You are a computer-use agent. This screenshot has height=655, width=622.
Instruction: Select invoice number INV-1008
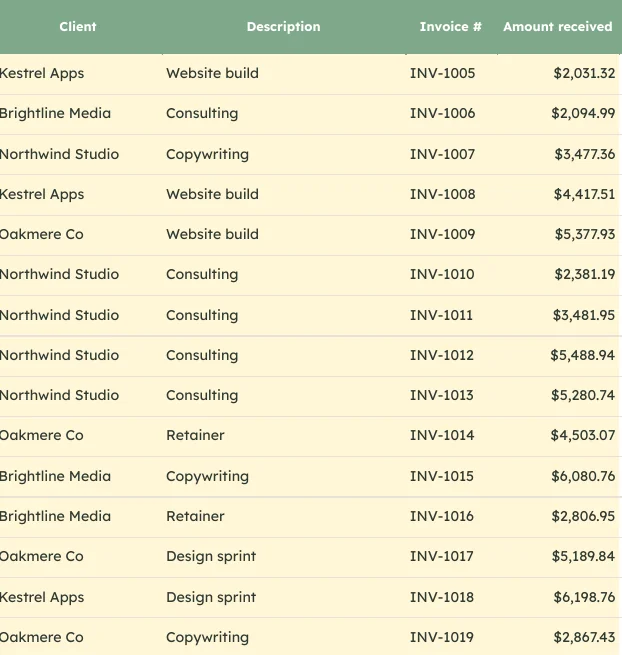click(442, 194)
